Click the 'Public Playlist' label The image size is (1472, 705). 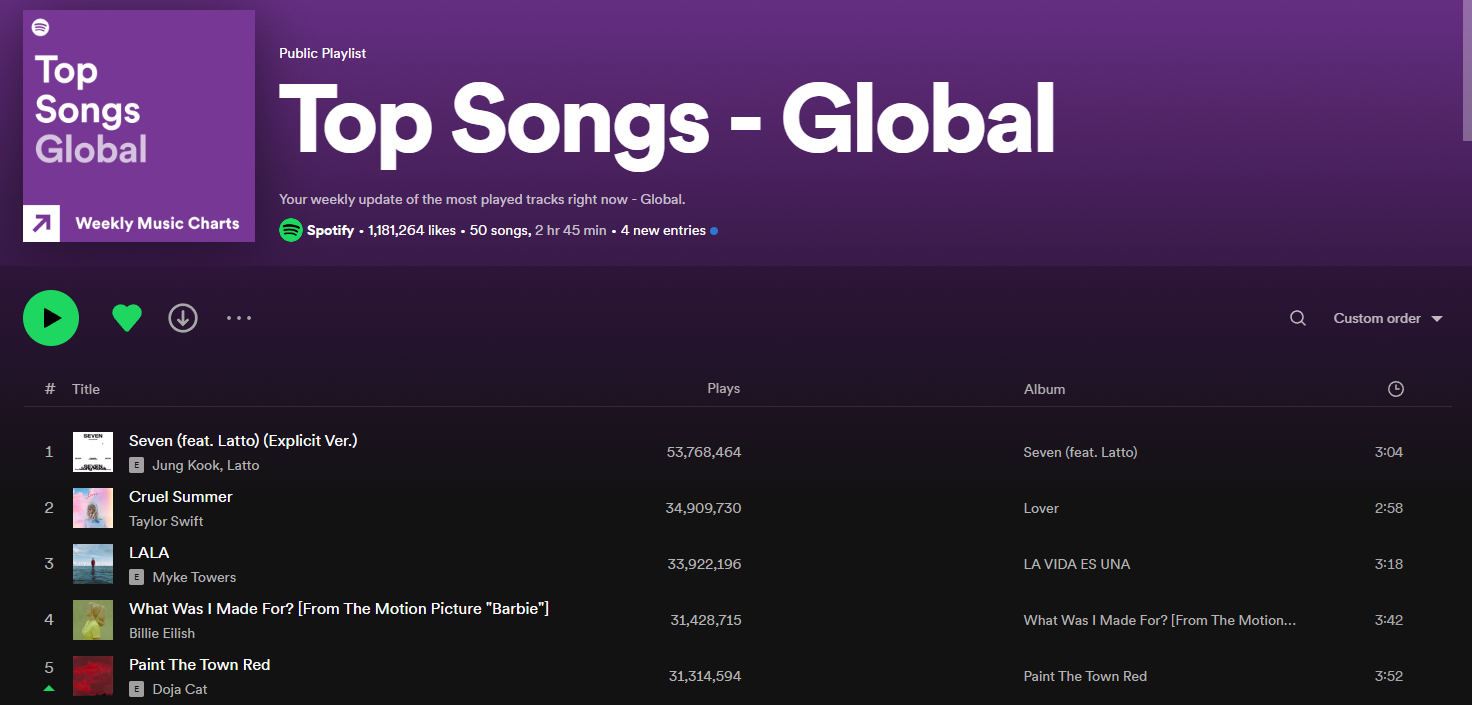(322, 53)
